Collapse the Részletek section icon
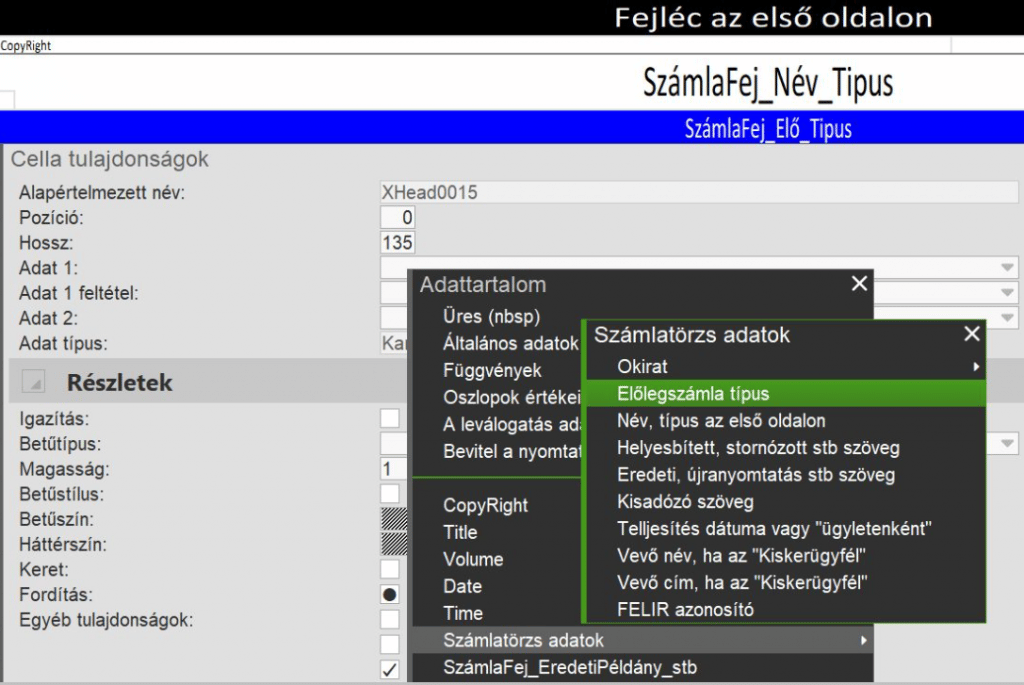 [34, 382]
